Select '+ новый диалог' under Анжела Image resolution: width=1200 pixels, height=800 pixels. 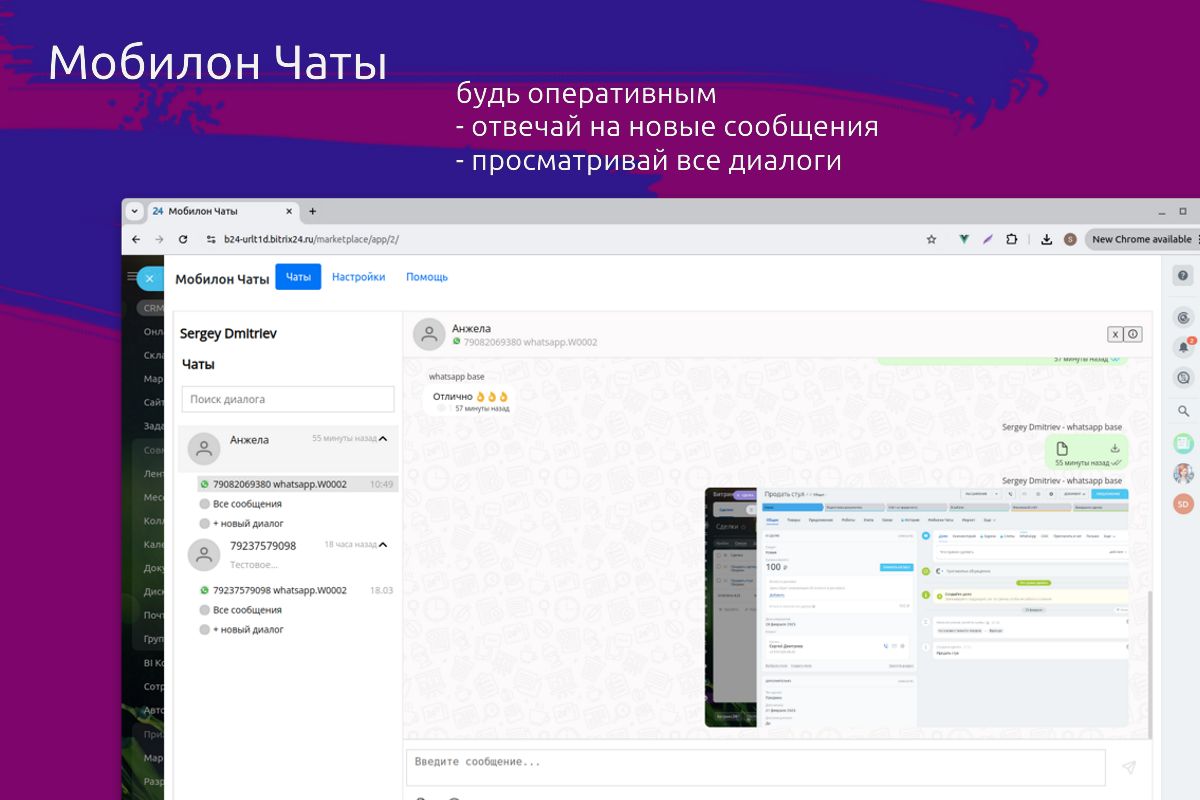point(248,523)
